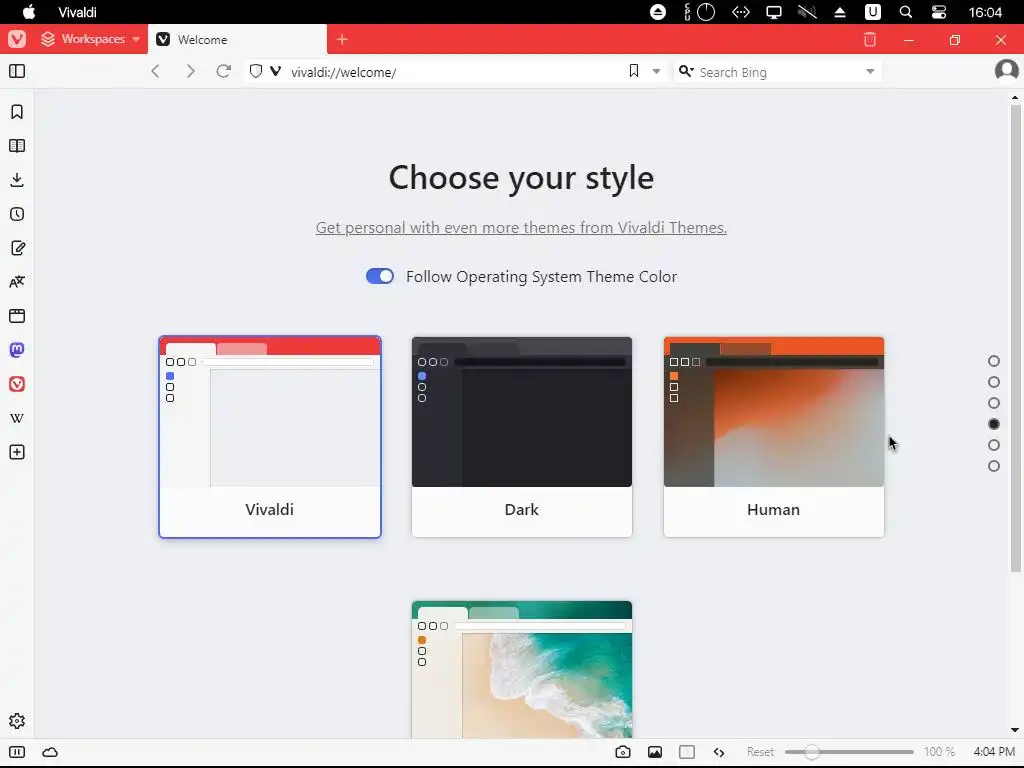Screen dimensions: 1024x768
Task: Switch to the Welcome tab
Action: [x=237, y=39]
